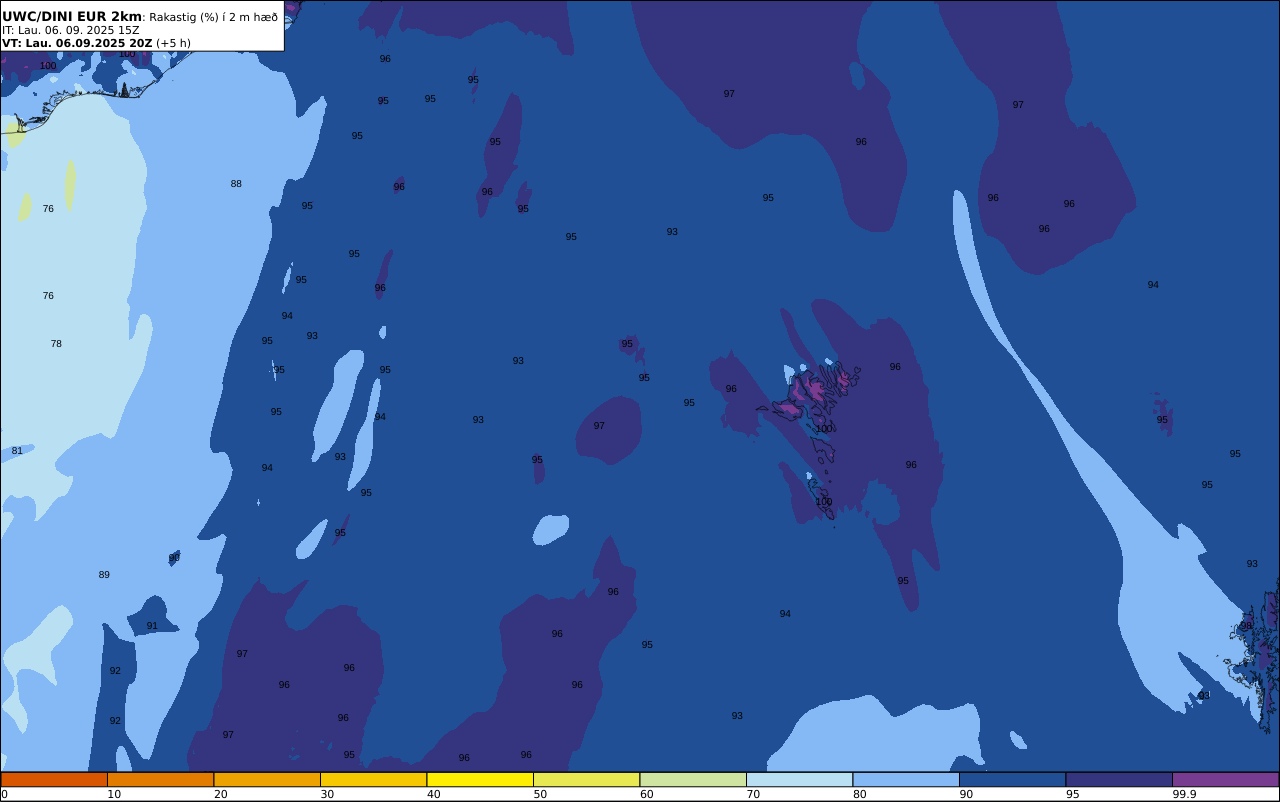Click the pale yellow 50–60 legend swatch
Screen dimensions: 1280x802
tap(586, 779)
